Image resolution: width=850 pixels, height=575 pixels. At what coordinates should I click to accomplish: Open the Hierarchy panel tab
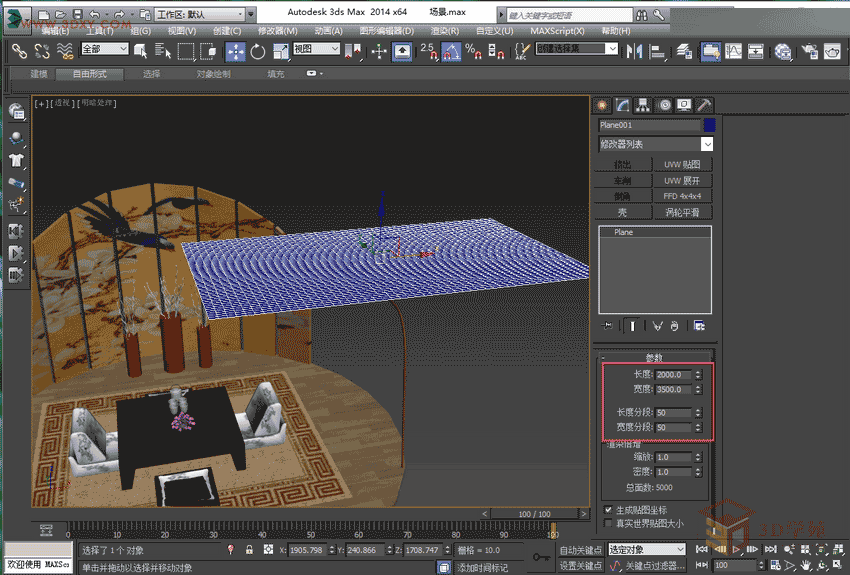tap(643, 104)
